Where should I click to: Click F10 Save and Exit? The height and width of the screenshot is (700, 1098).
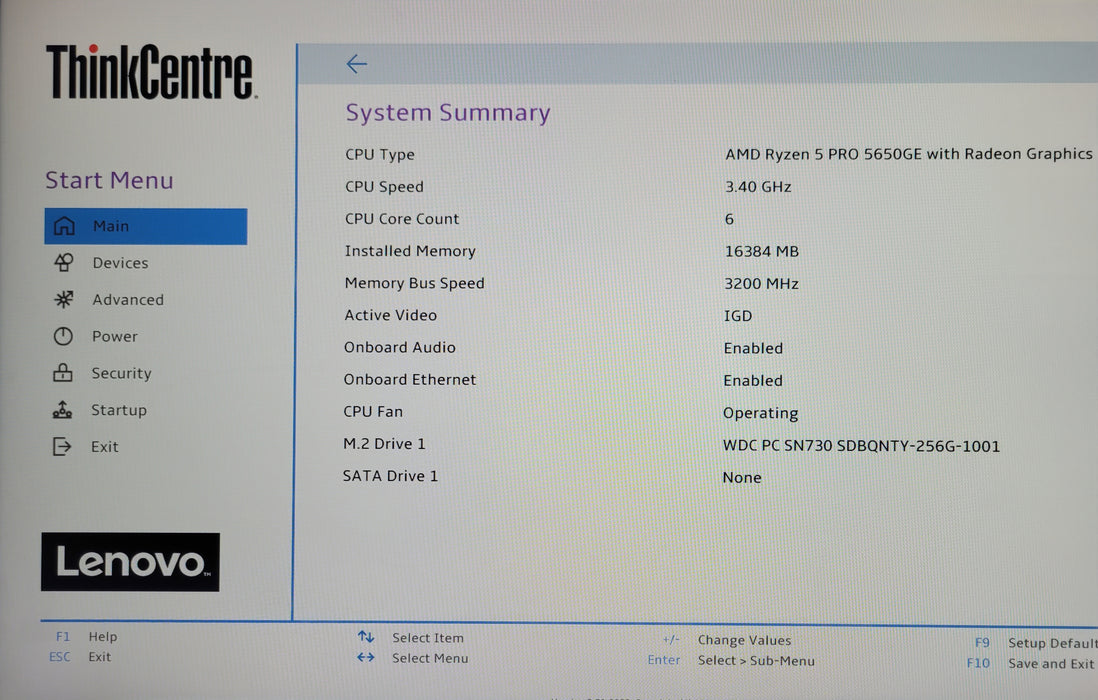pyautogui.click(x=1030, y=663)
